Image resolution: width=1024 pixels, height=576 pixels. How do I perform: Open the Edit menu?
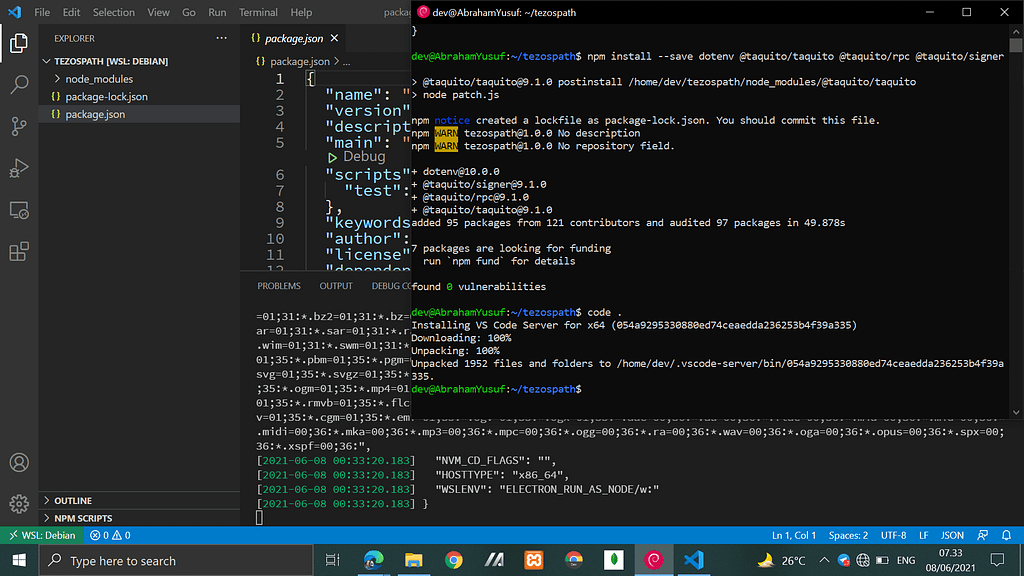pyautogui.click(x=71, y=12)
